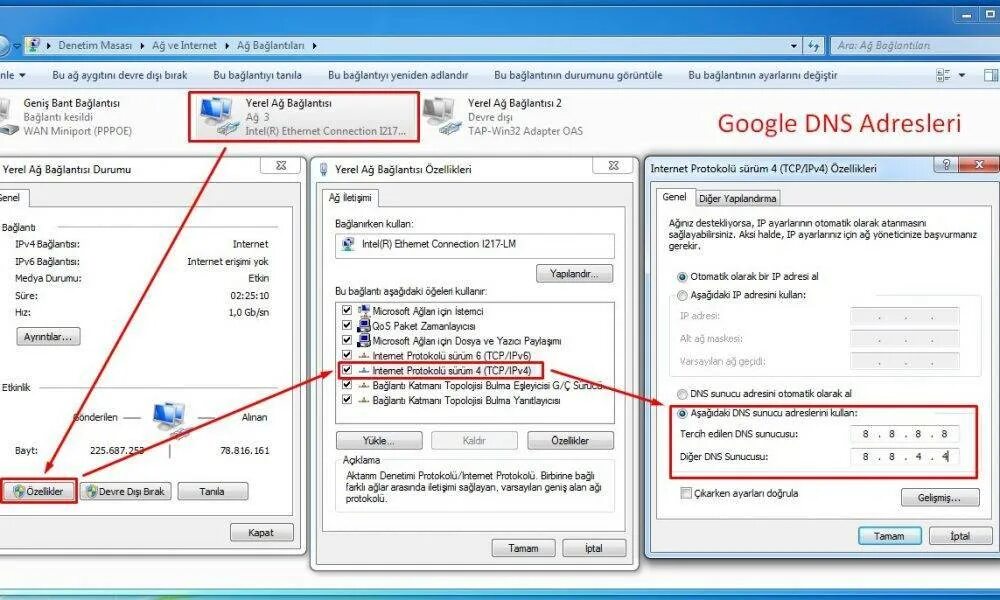Uncheck Internet Protokolü sürüm 4 (TCP/IPv4) checkbox
Image resolution: width=1000 pixels, height=600 pixels.
[x=347, y=370]
